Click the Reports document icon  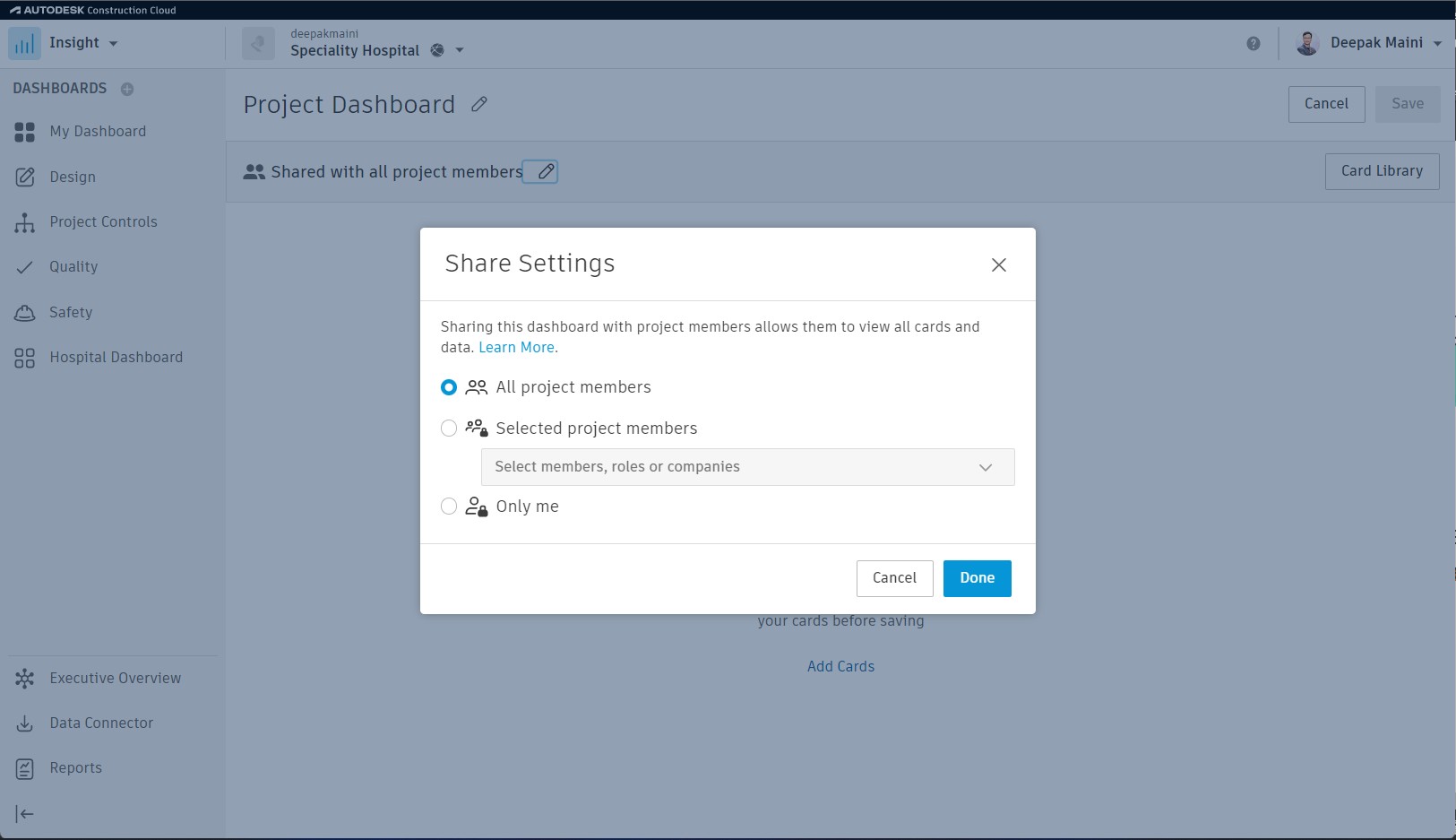25,768
